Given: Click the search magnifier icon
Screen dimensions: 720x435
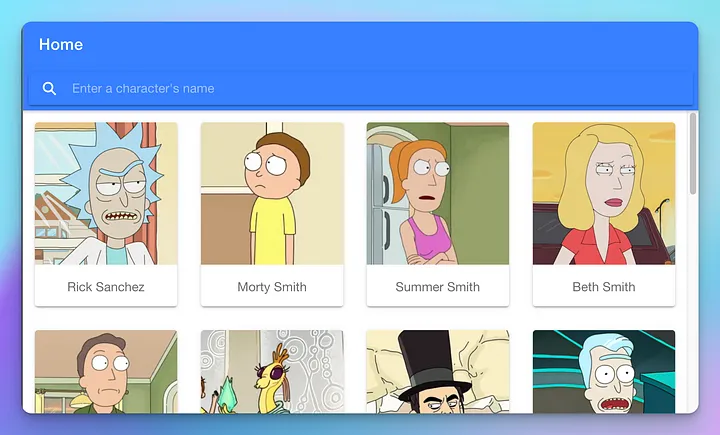Looking at the screenshot, I should pos(49,88).
